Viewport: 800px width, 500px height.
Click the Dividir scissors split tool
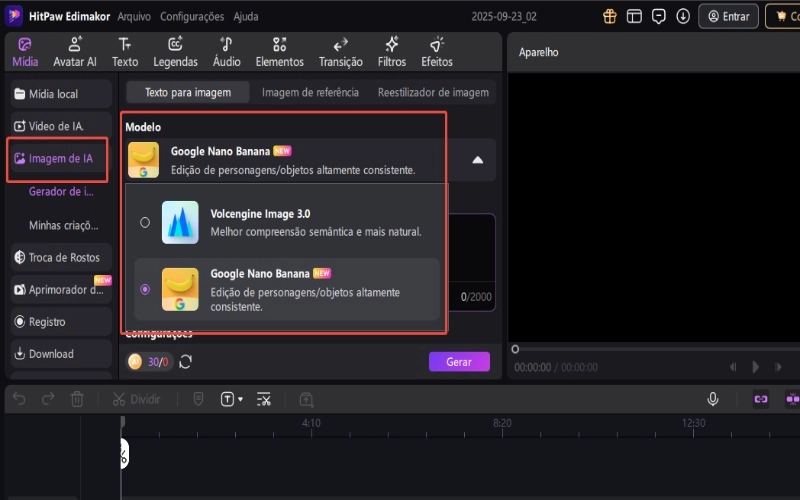[x=136, y=399]
